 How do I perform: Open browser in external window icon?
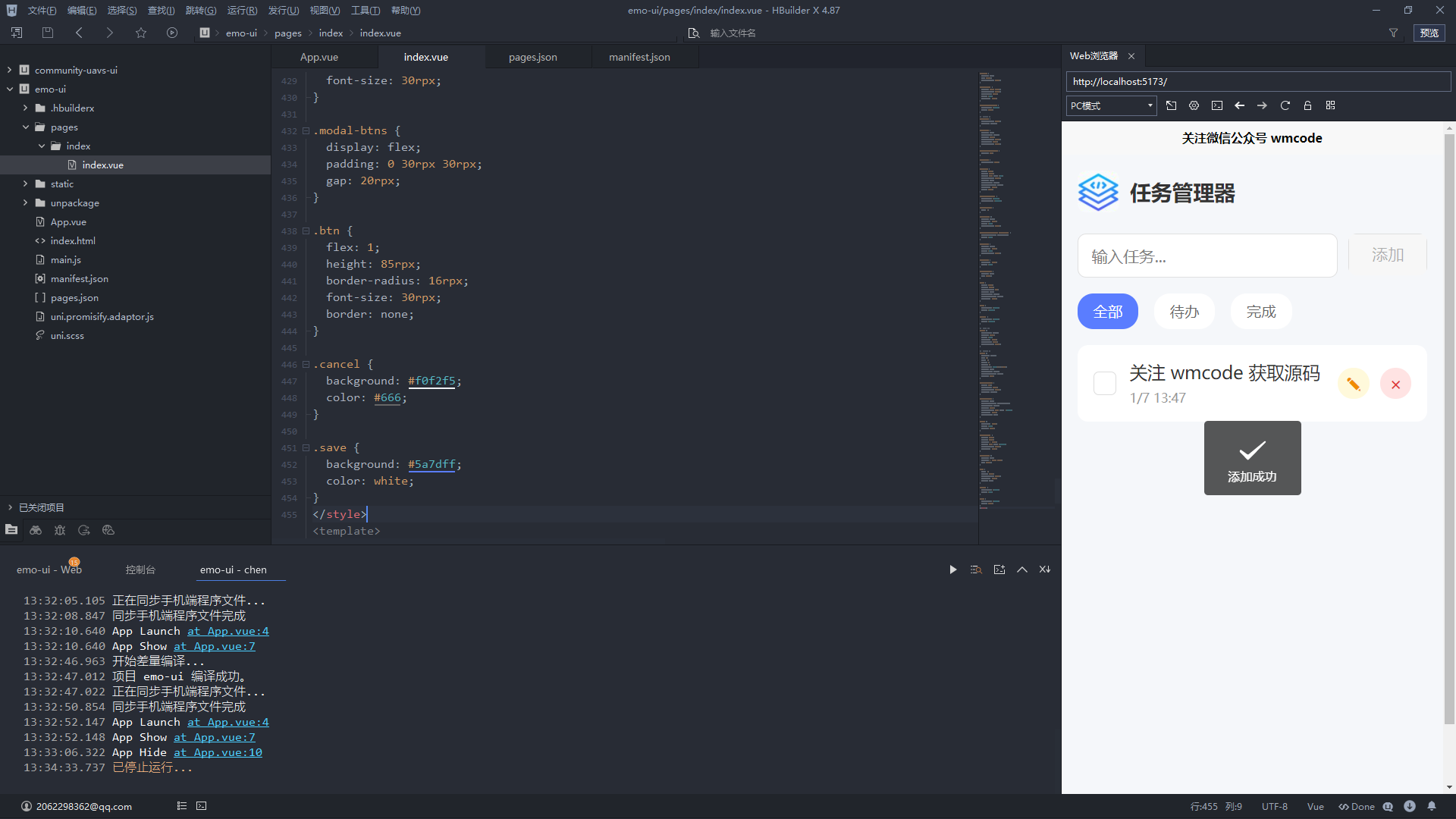(1171, 105)
